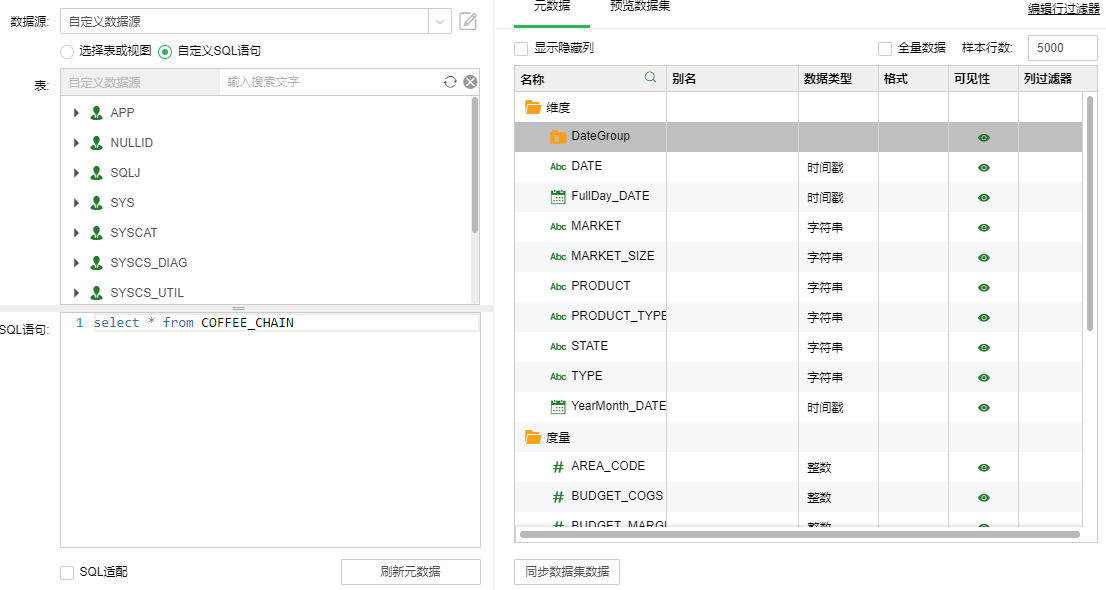Click the edit data source pencil icon
The image size is (1106, 590).
click(468, 21)
